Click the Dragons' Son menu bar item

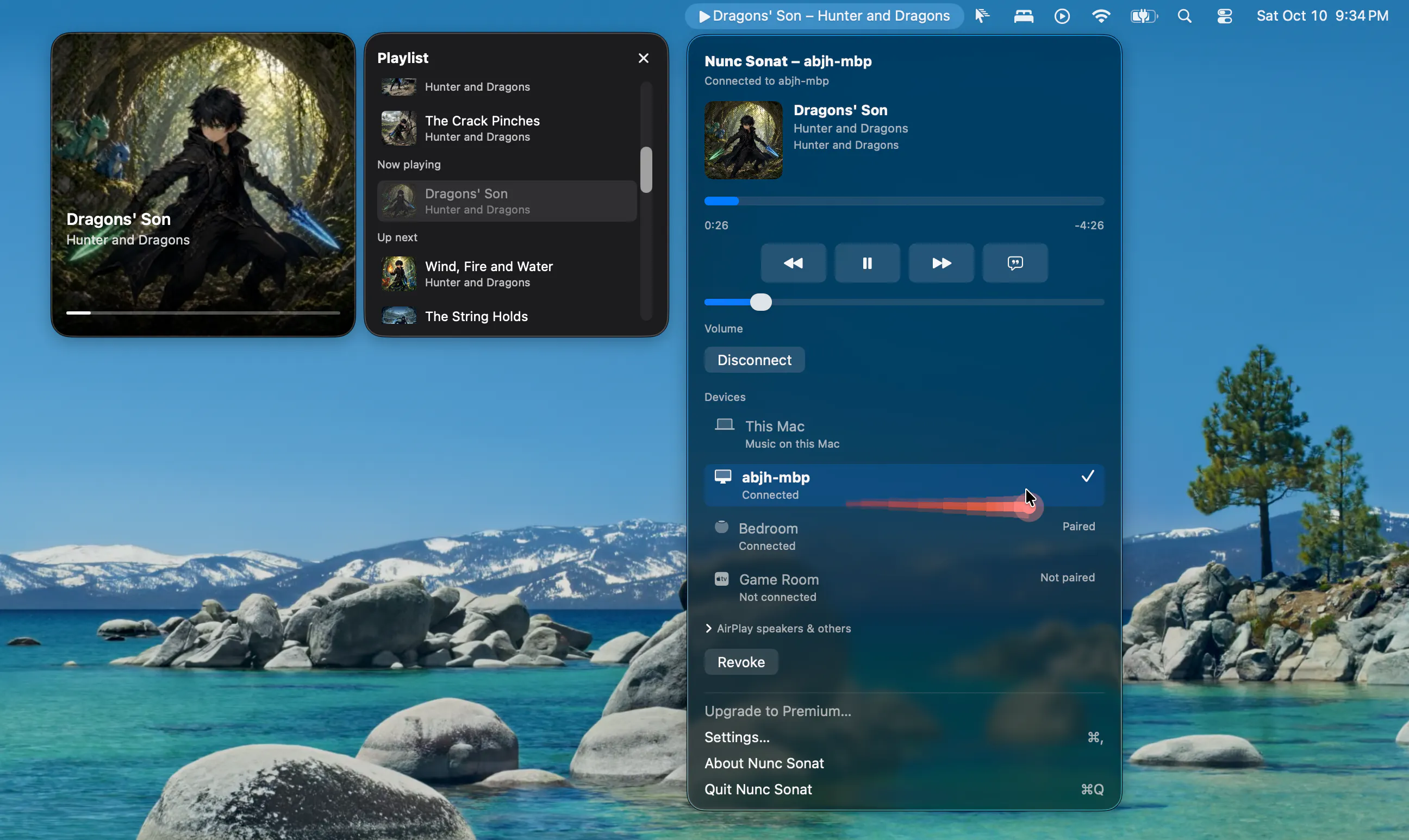824,16
